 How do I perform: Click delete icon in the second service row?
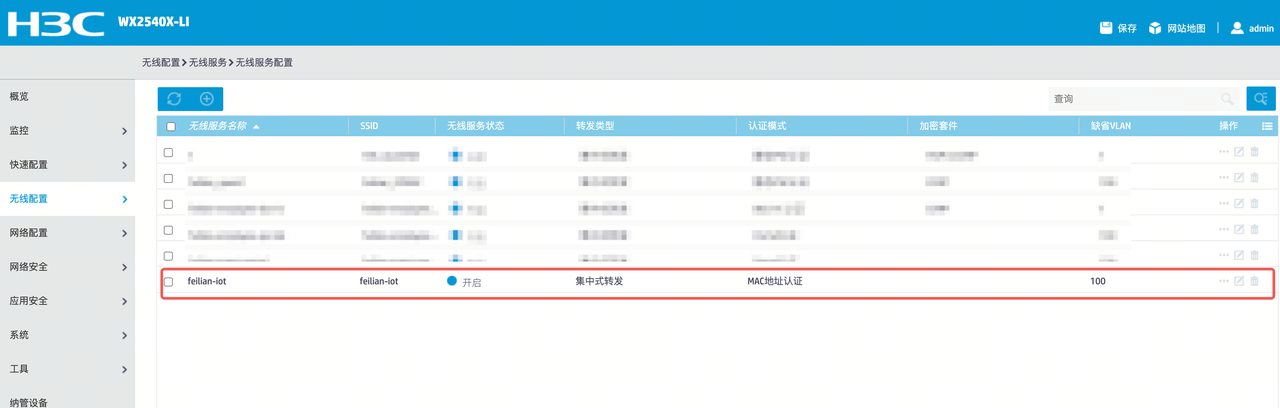pyautogui.click(x=1255, y=177)
